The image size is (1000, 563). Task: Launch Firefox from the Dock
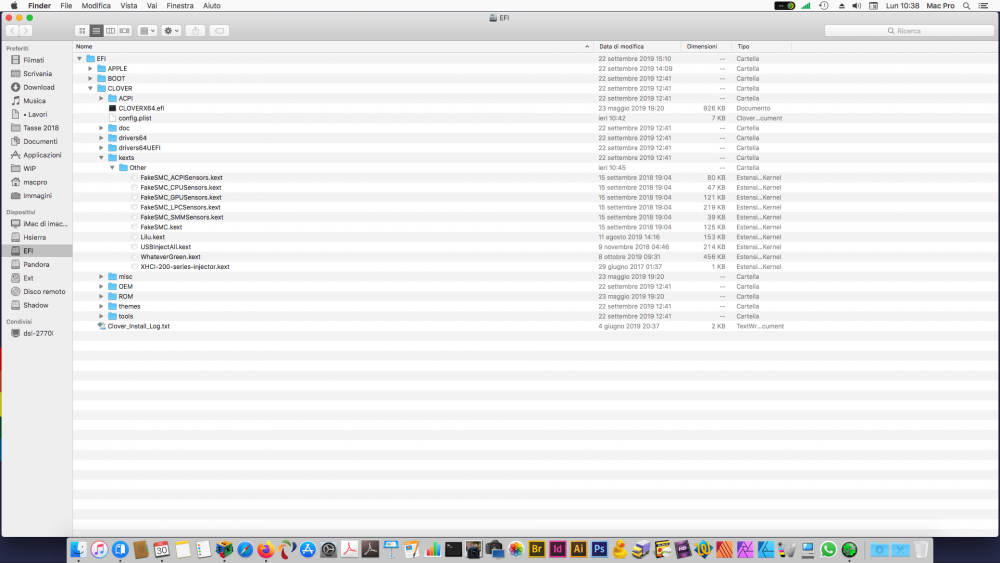coord(266,550)
